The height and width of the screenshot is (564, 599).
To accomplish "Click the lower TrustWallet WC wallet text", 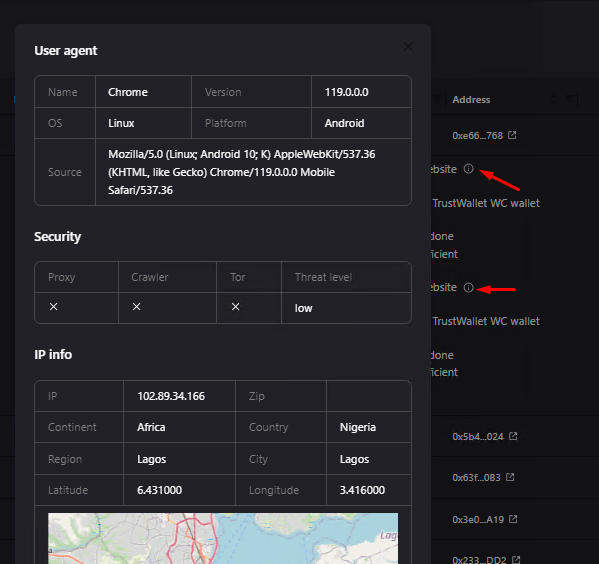I will click(486, 321).
